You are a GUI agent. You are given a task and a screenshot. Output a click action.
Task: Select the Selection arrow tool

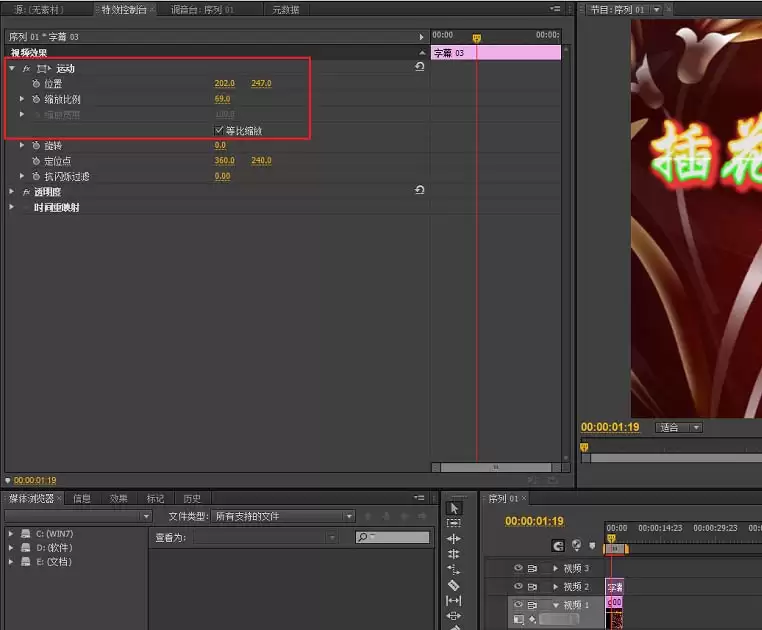[x=454, y=508]
